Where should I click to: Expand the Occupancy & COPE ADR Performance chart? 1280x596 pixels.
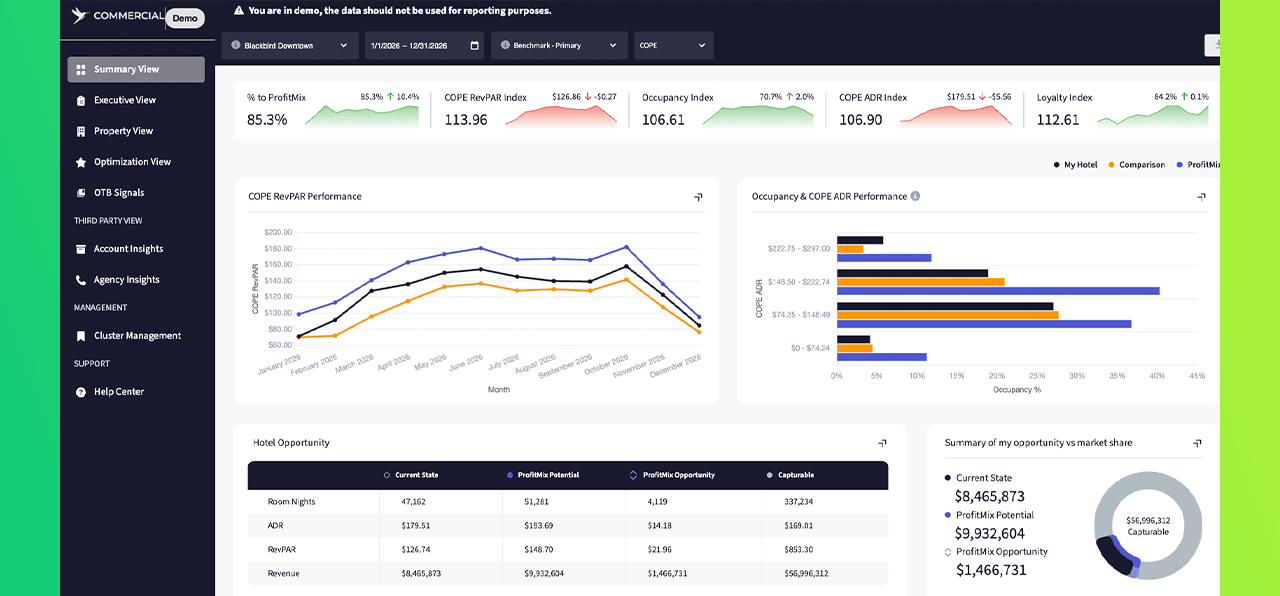tap(1201, 197)
